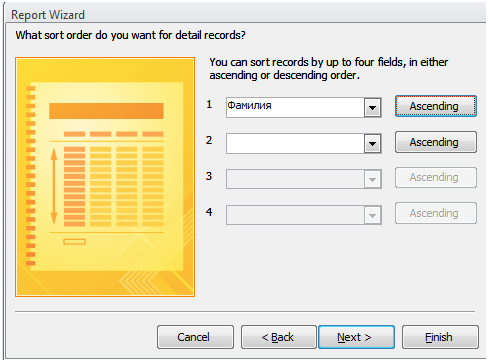Open the fourth sort field dropdown arrow
Screen dimensions: 488x362
[372, 215]
